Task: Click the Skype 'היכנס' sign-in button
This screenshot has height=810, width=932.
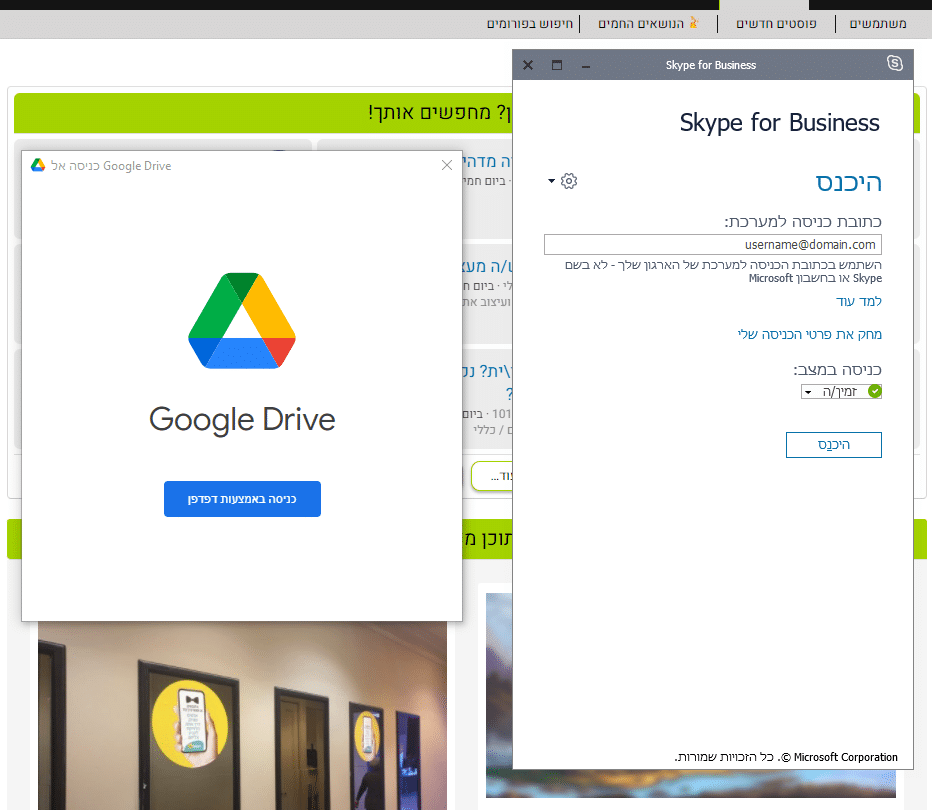Action: point(833,445)
